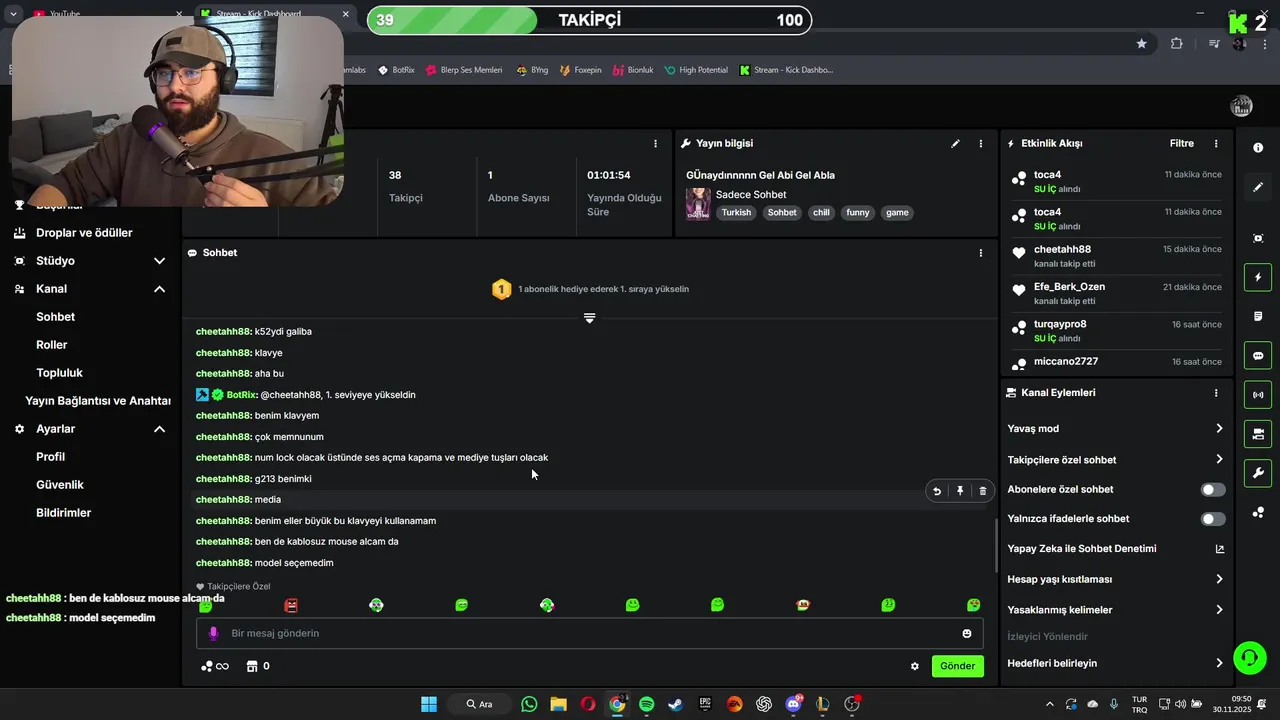Open BotRix bookmark
The image size is (1280, 720).
click(397, 70)
